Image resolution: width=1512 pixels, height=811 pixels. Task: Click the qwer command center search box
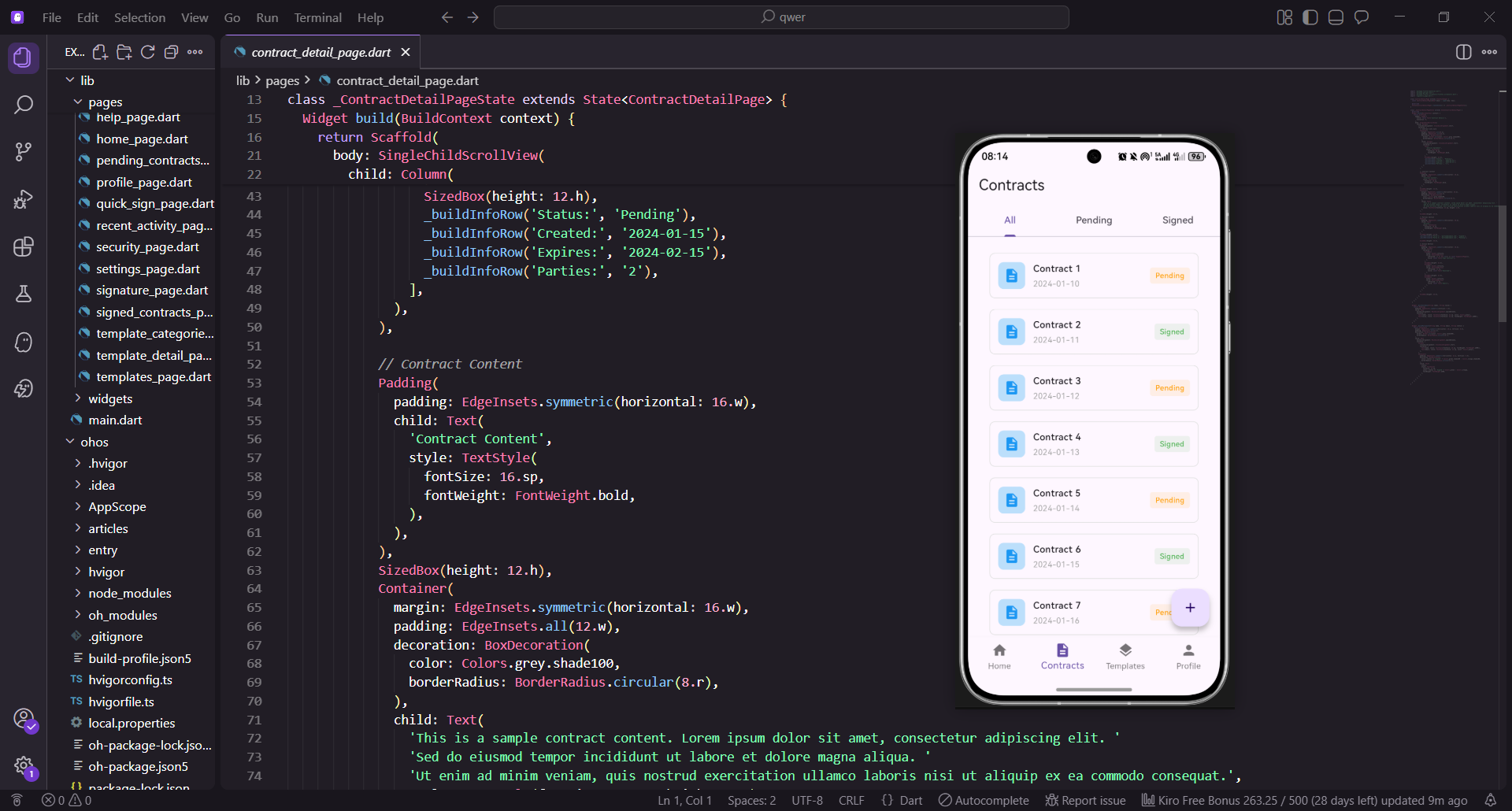tap(781, 17)
